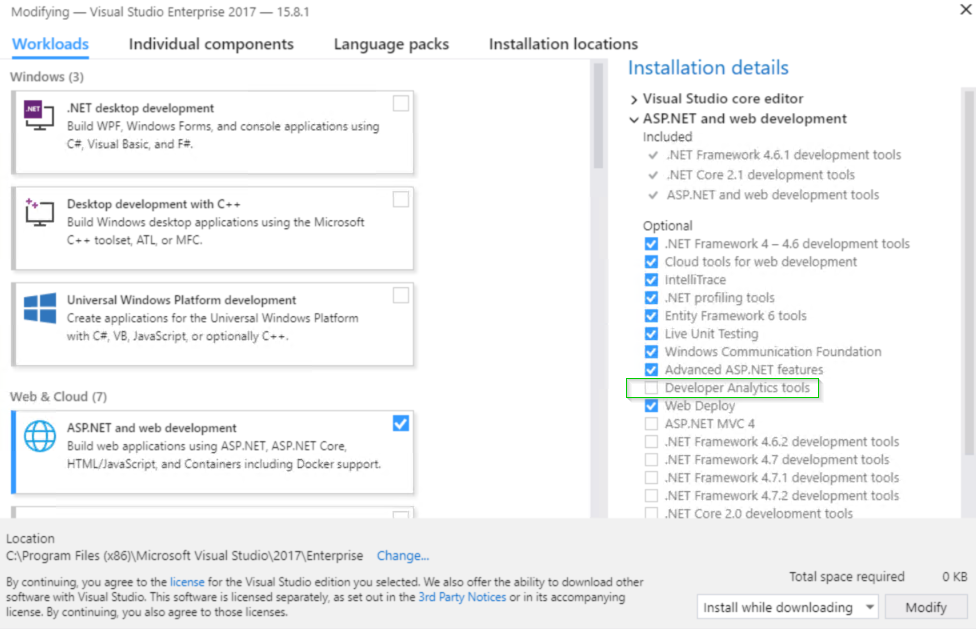This screenshot has width=976, height=629.
Task: Click the installation path text
Action: click(x=184, y=556)
